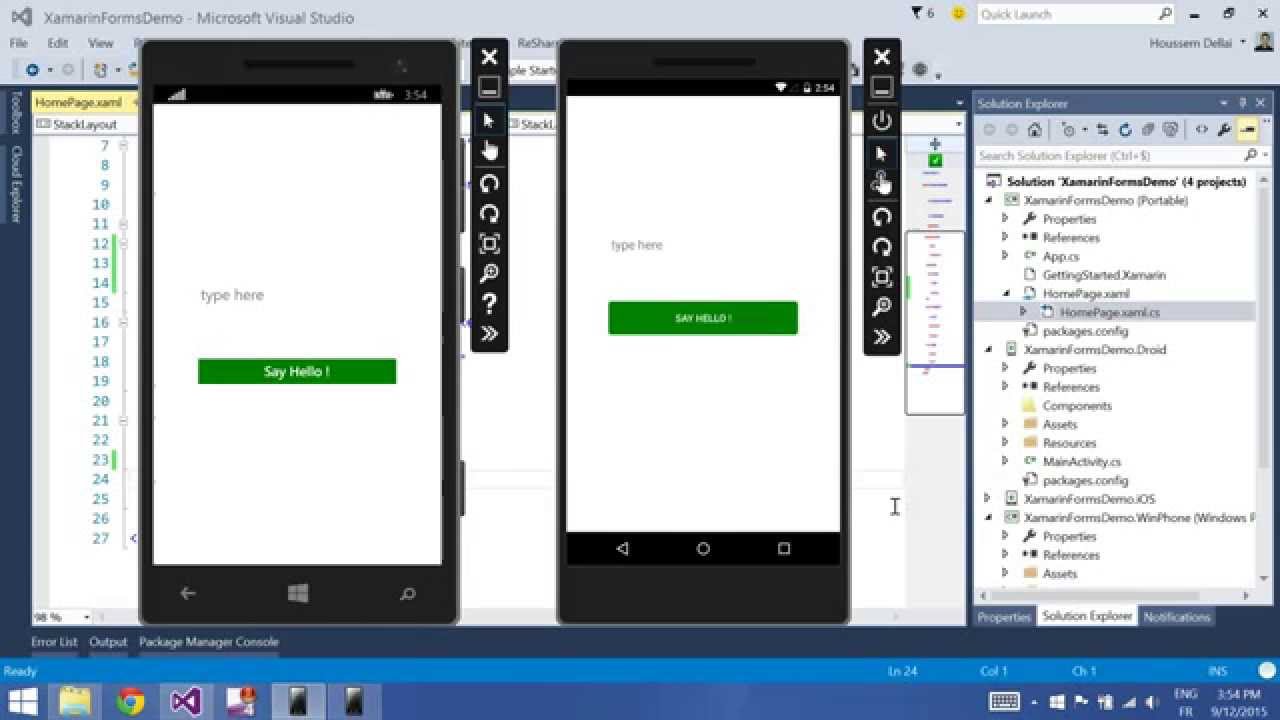Refresh the Solution Explorer
Screen dimensions: 1280x720
click(1125, 130)
